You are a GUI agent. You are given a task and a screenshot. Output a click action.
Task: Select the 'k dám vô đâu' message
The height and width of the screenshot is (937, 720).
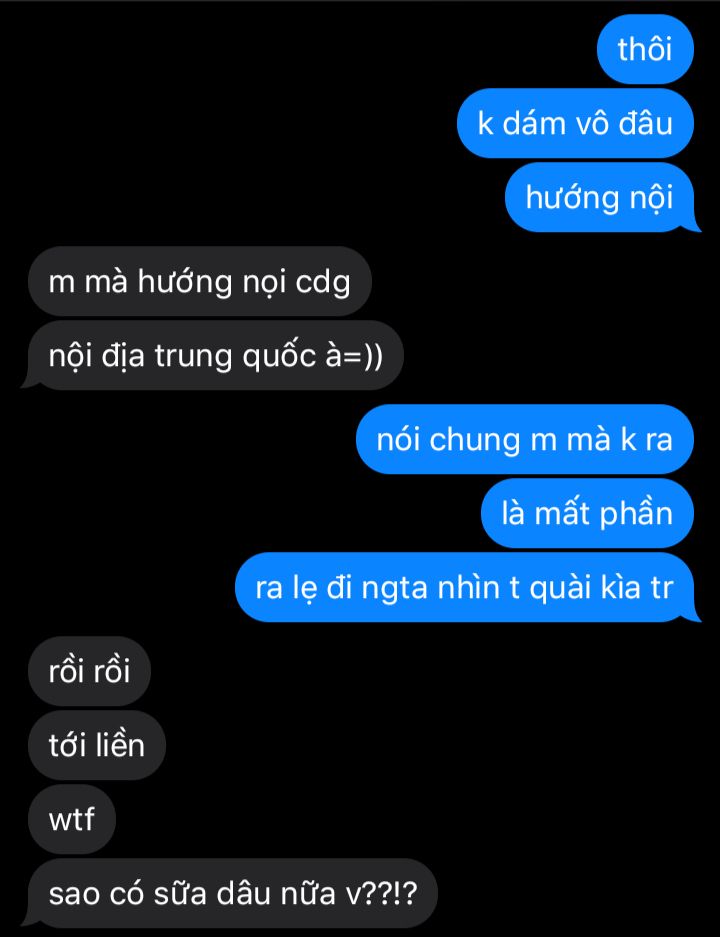point(575,123)
